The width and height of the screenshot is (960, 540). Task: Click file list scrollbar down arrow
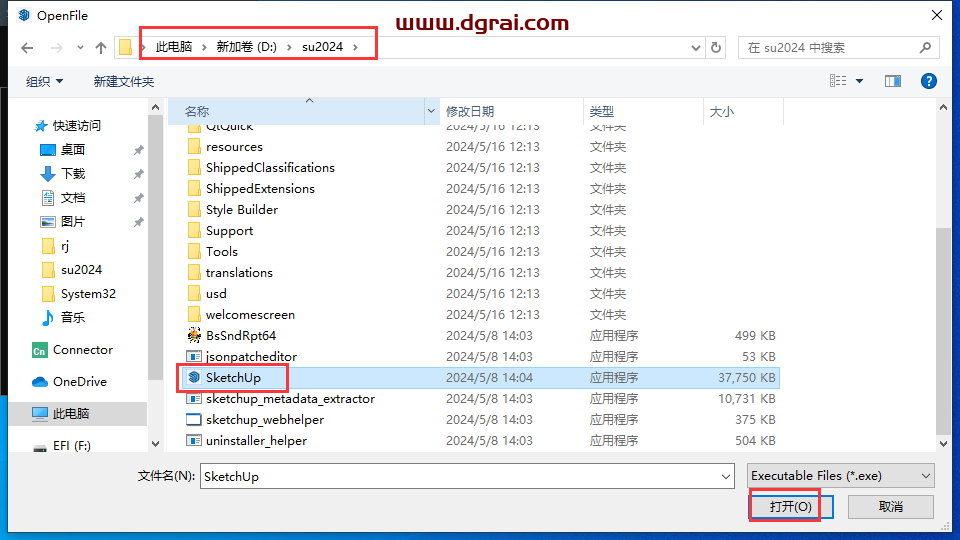[943, 444]
